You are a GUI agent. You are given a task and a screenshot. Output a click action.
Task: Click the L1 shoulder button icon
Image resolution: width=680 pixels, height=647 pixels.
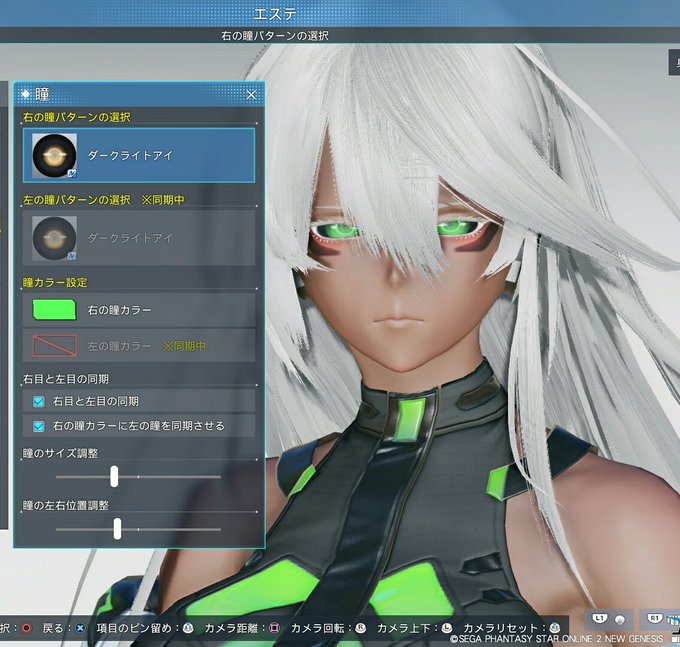600,618
